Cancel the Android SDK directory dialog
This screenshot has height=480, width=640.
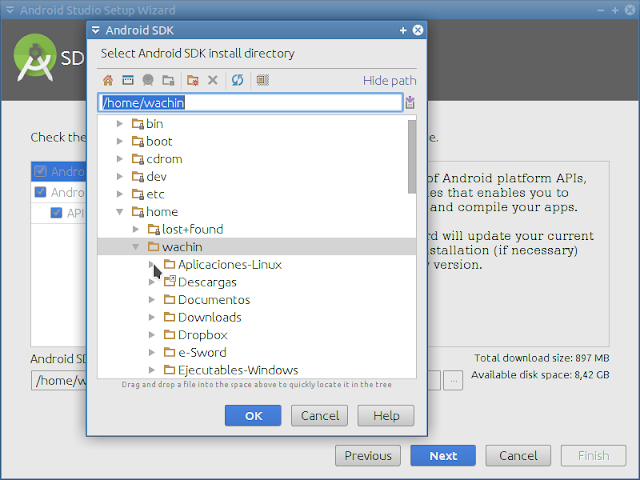320,416
